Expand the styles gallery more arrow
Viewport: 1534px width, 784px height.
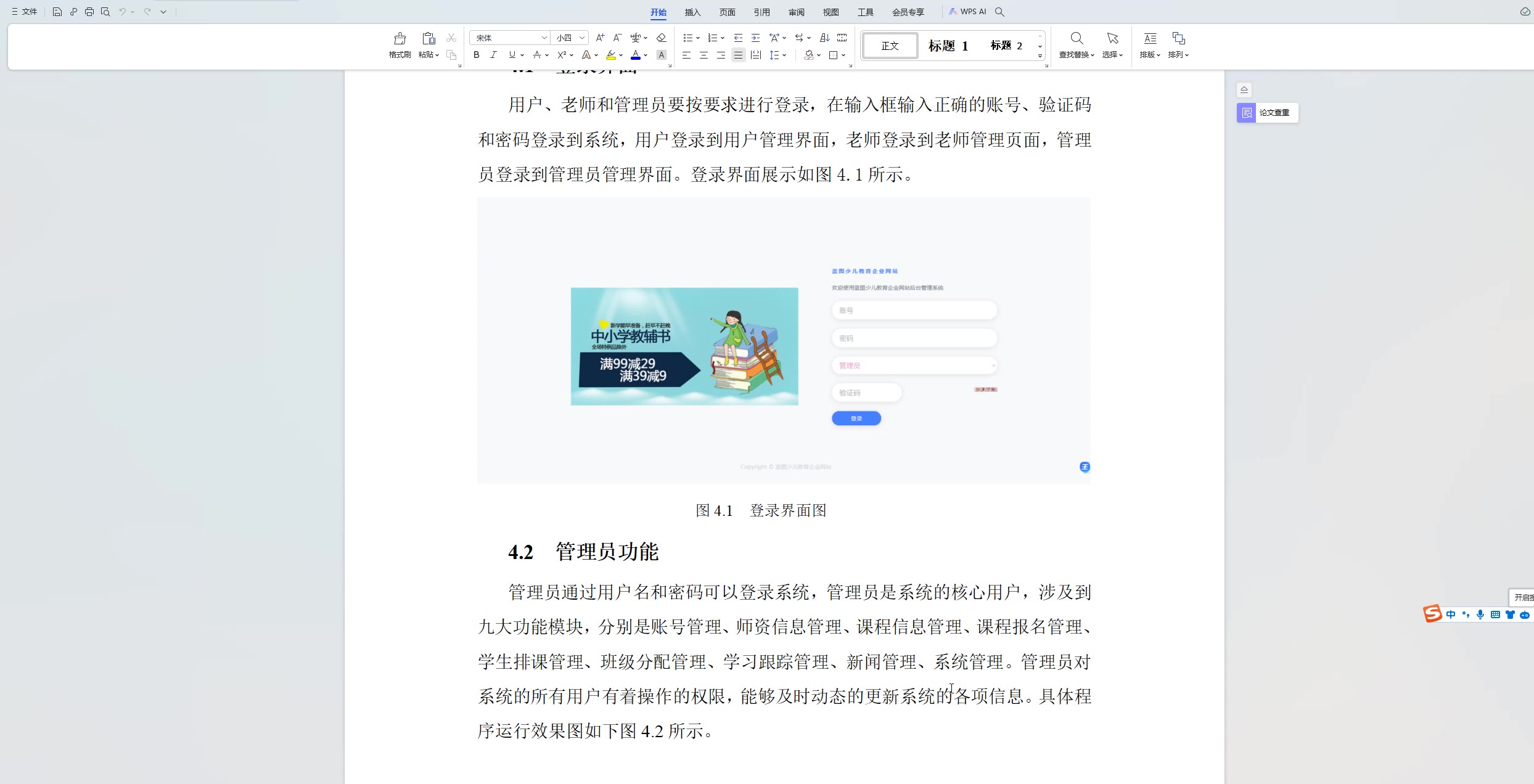coord(1040,56)
